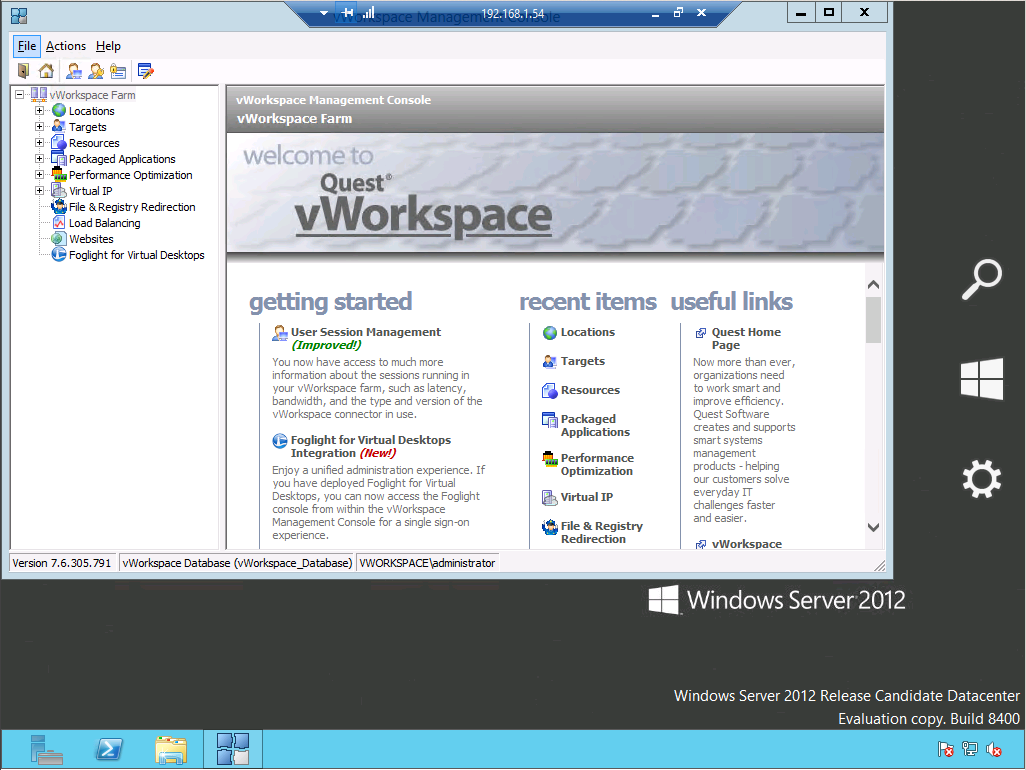
Task: Expand the Targets tree node
Action: 39,126
